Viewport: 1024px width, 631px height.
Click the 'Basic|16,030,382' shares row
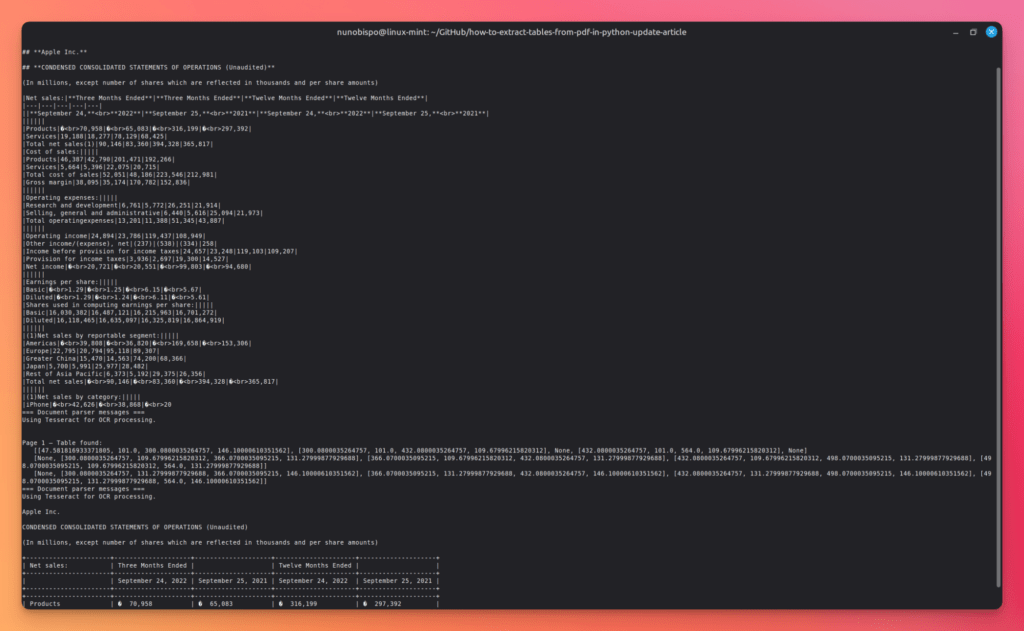click(120, 313)
